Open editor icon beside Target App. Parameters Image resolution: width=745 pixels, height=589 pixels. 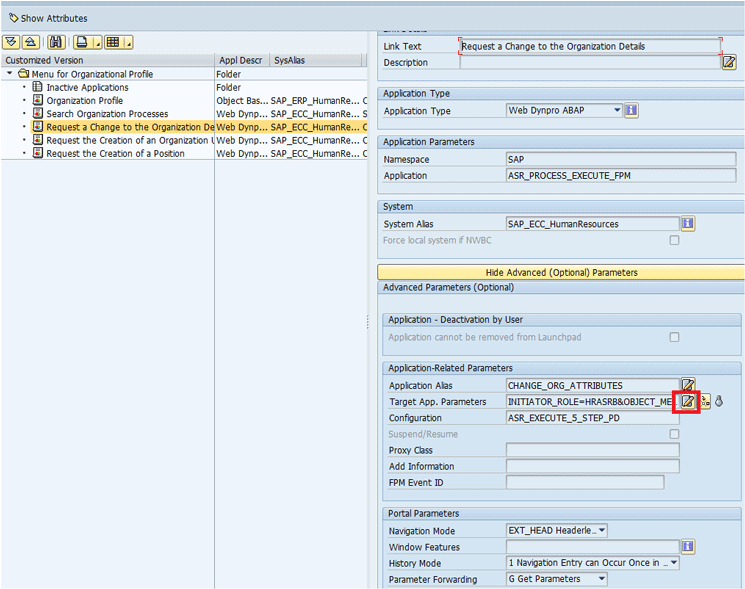pos(687,401)
